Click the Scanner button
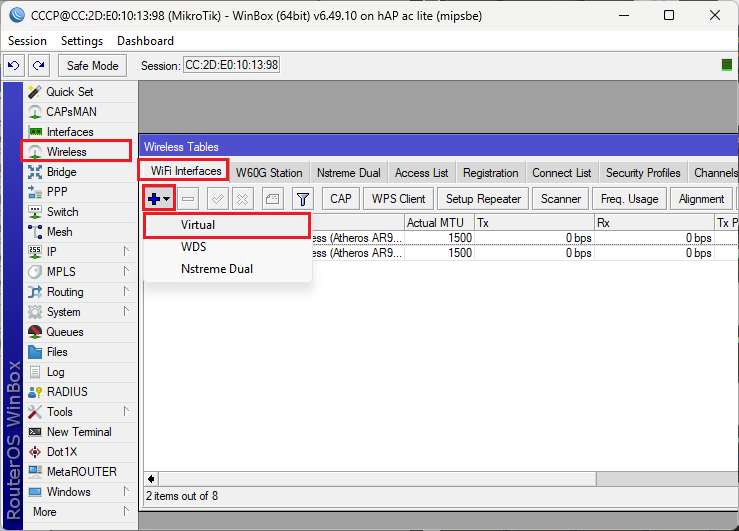This screenshot has width=739, height=531. tap(561, 199)
